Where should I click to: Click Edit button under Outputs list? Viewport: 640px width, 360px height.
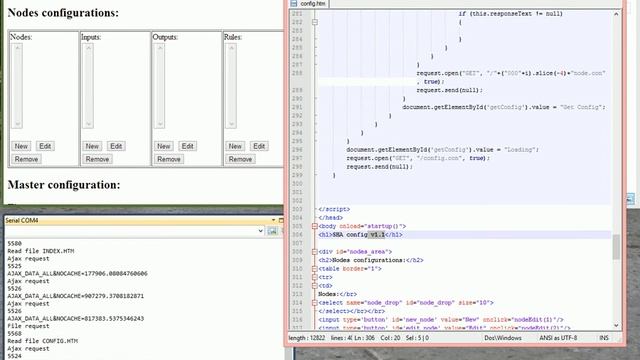(187, 146)
